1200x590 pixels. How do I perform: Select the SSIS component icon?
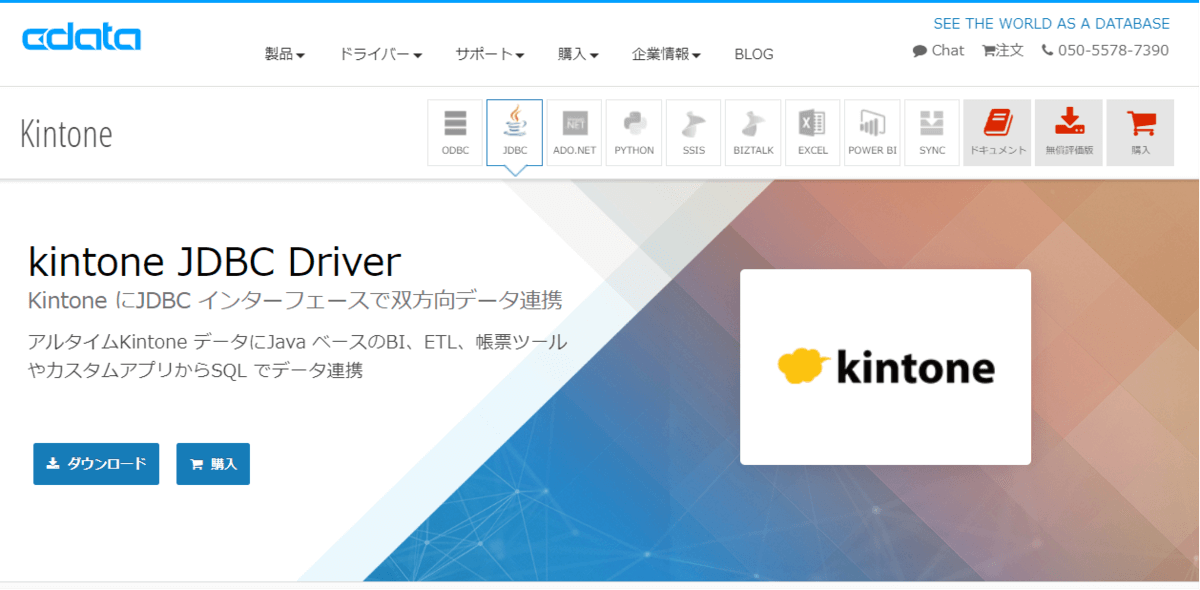tap(694, 132)
